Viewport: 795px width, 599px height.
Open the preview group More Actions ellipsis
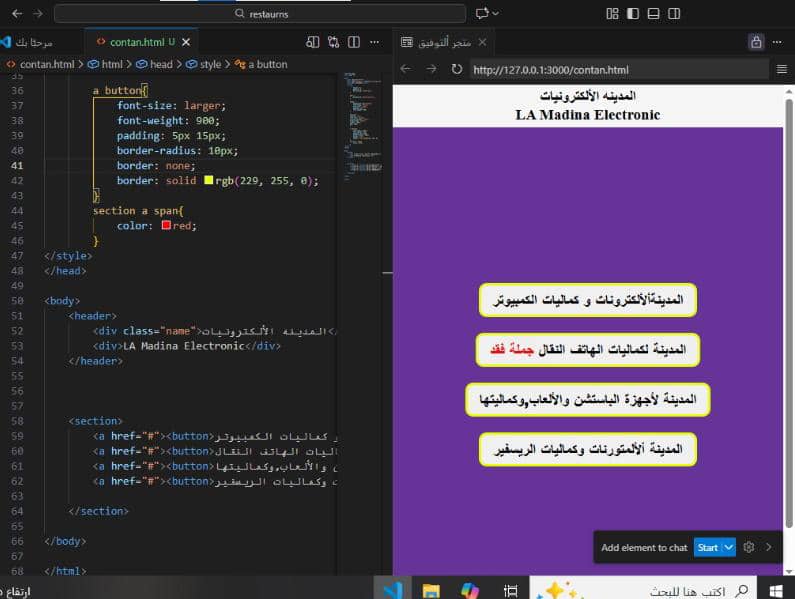click(777, 42)
